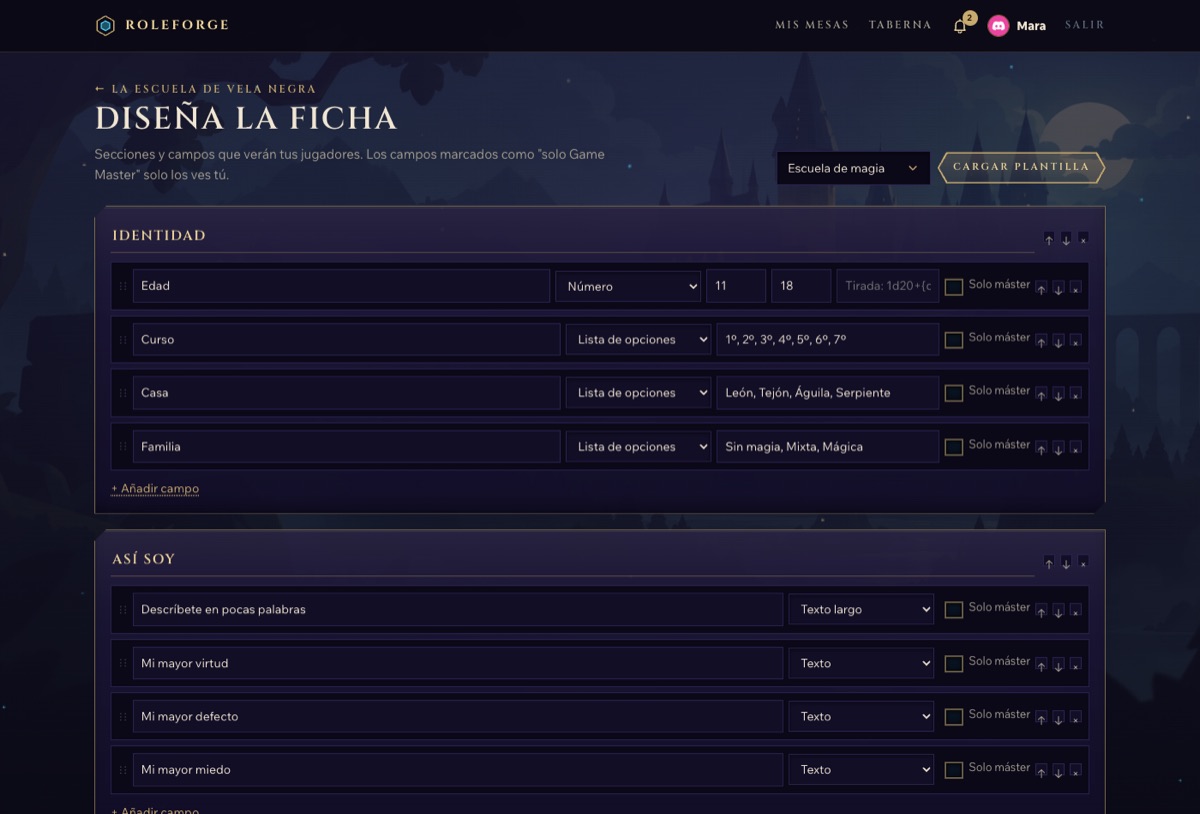Click the Mara username
The width and height of the screenshot is (1200, 814).
coord(1031,26)
